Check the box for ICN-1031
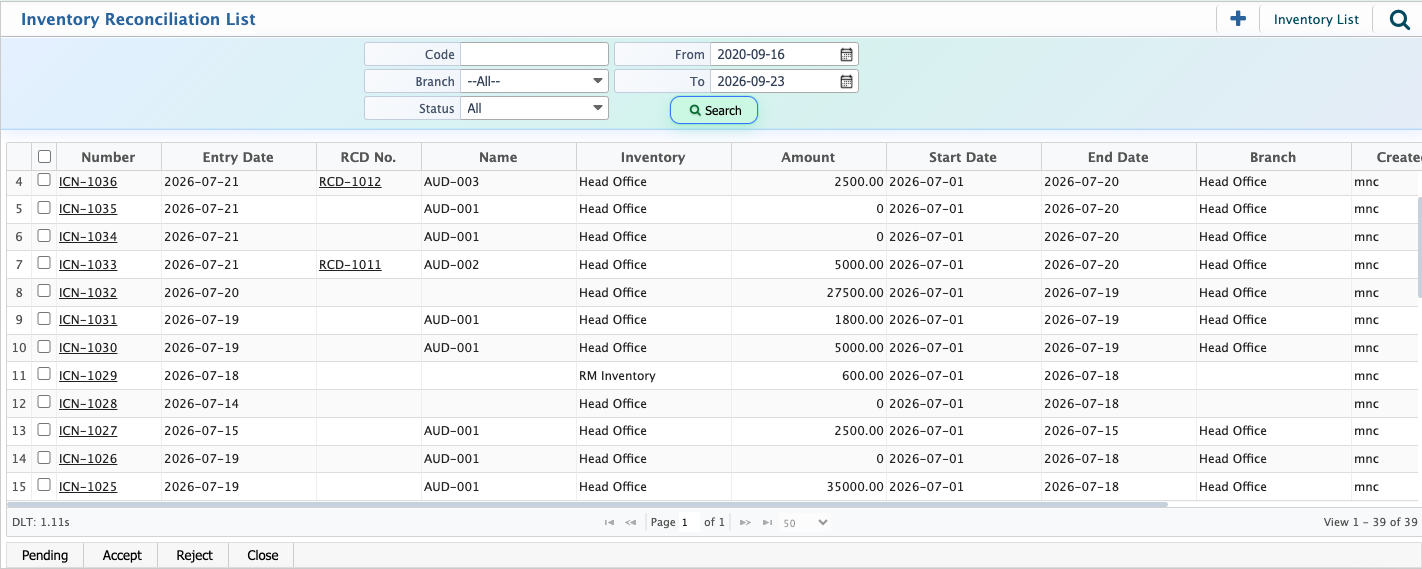The image size is (1422, 569). [44, 319]
